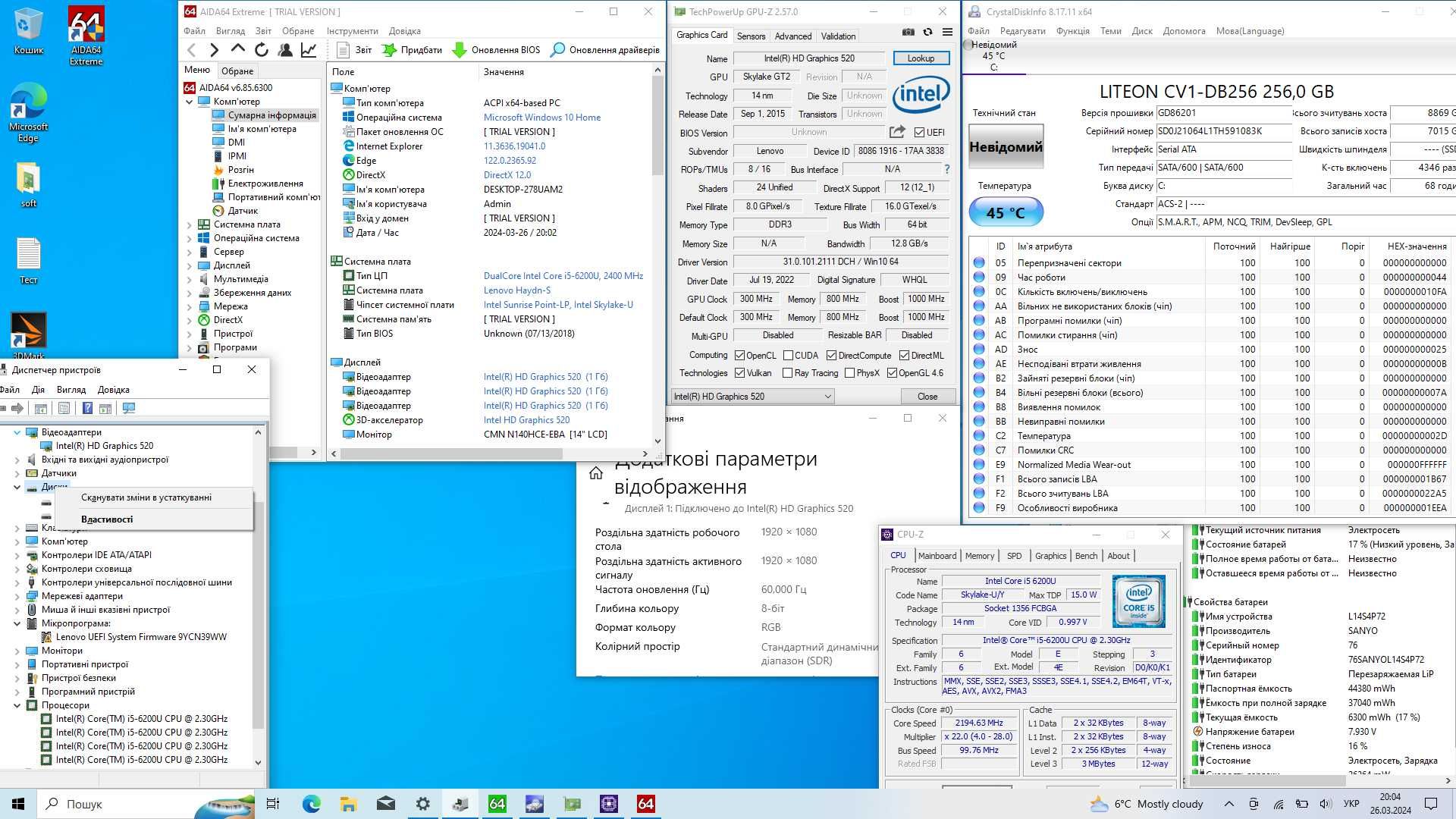Open File Explorer from taskbar
1456x819 pixels.
point(348,804)
